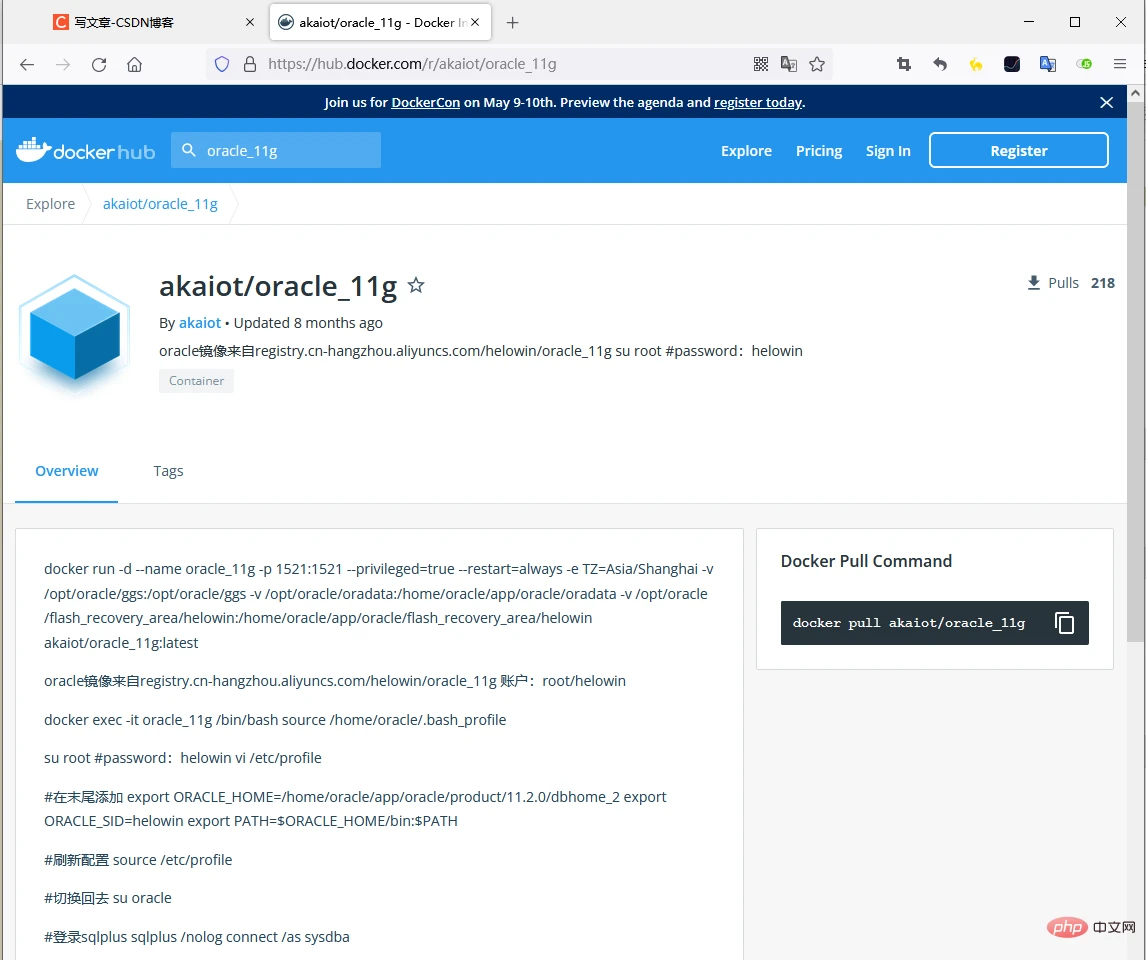The height and width of the screenshot is (960, 1146).
Task: Reload the page with the refresh icon
Action: pyautogui.click(x=99, y=64)
